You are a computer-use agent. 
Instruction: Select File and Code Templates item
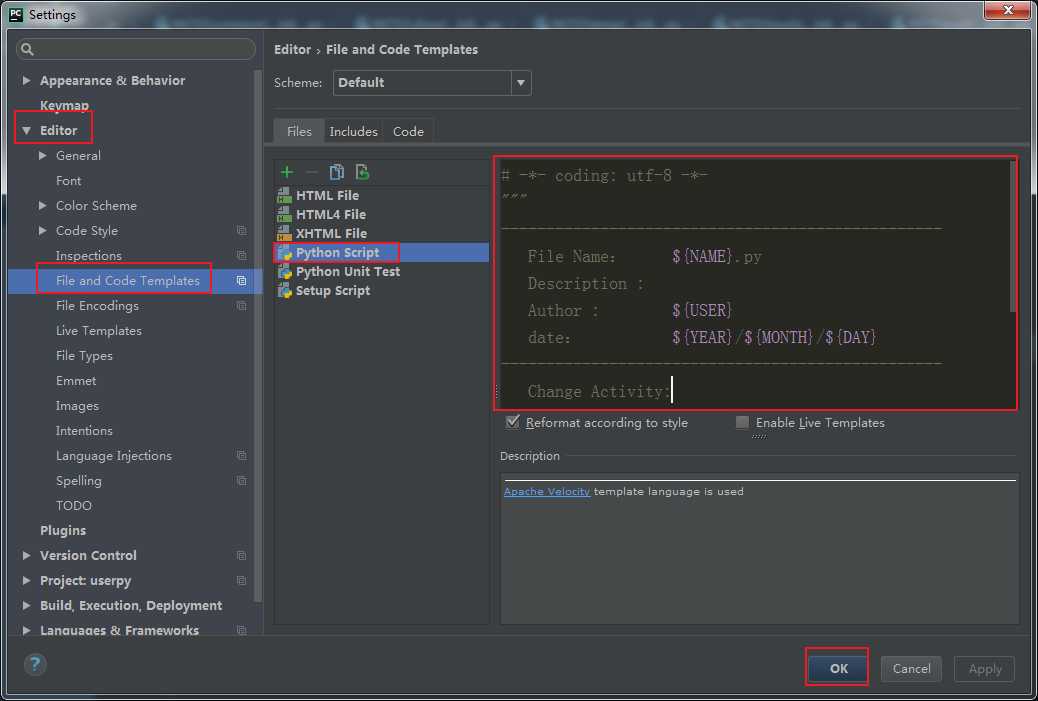click(x=128, y=281)
